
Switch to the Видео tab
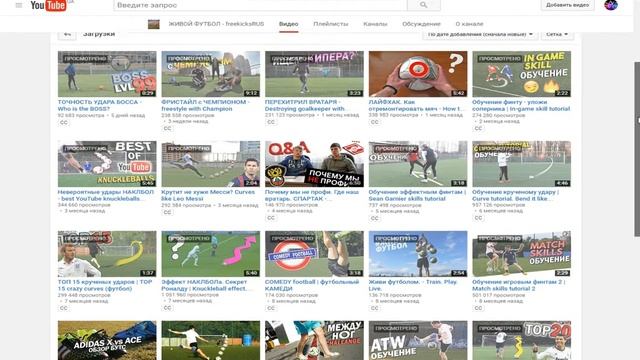289,24
